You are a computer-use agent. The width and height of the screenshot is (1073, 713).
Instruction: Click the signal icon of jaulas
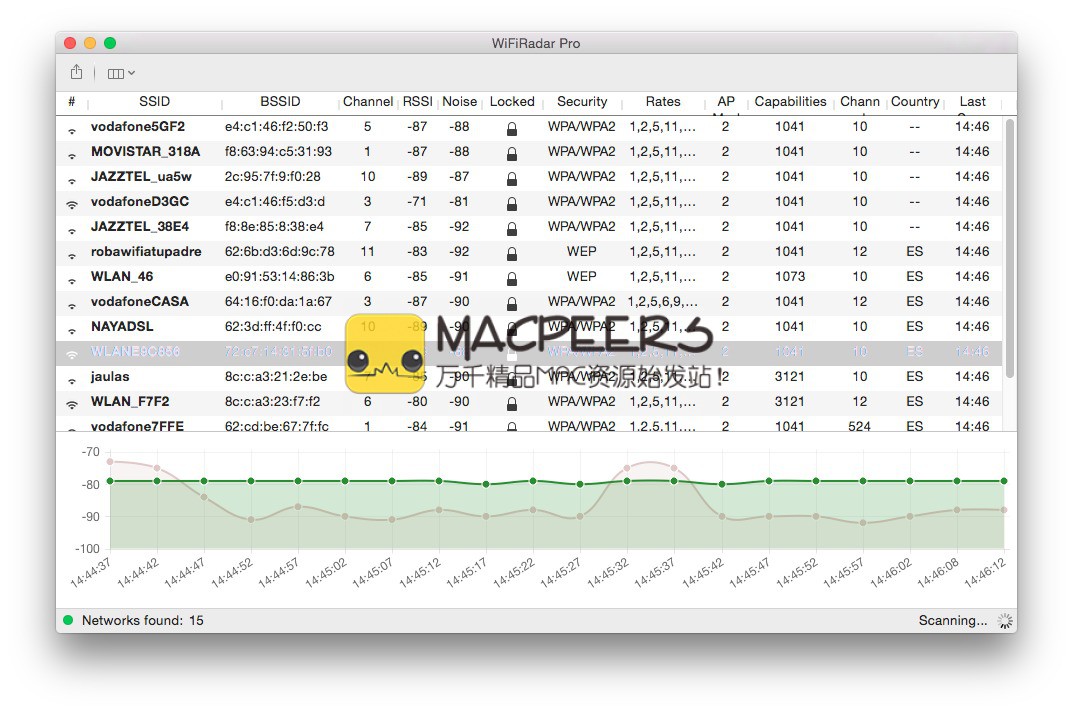click(72, 380)
